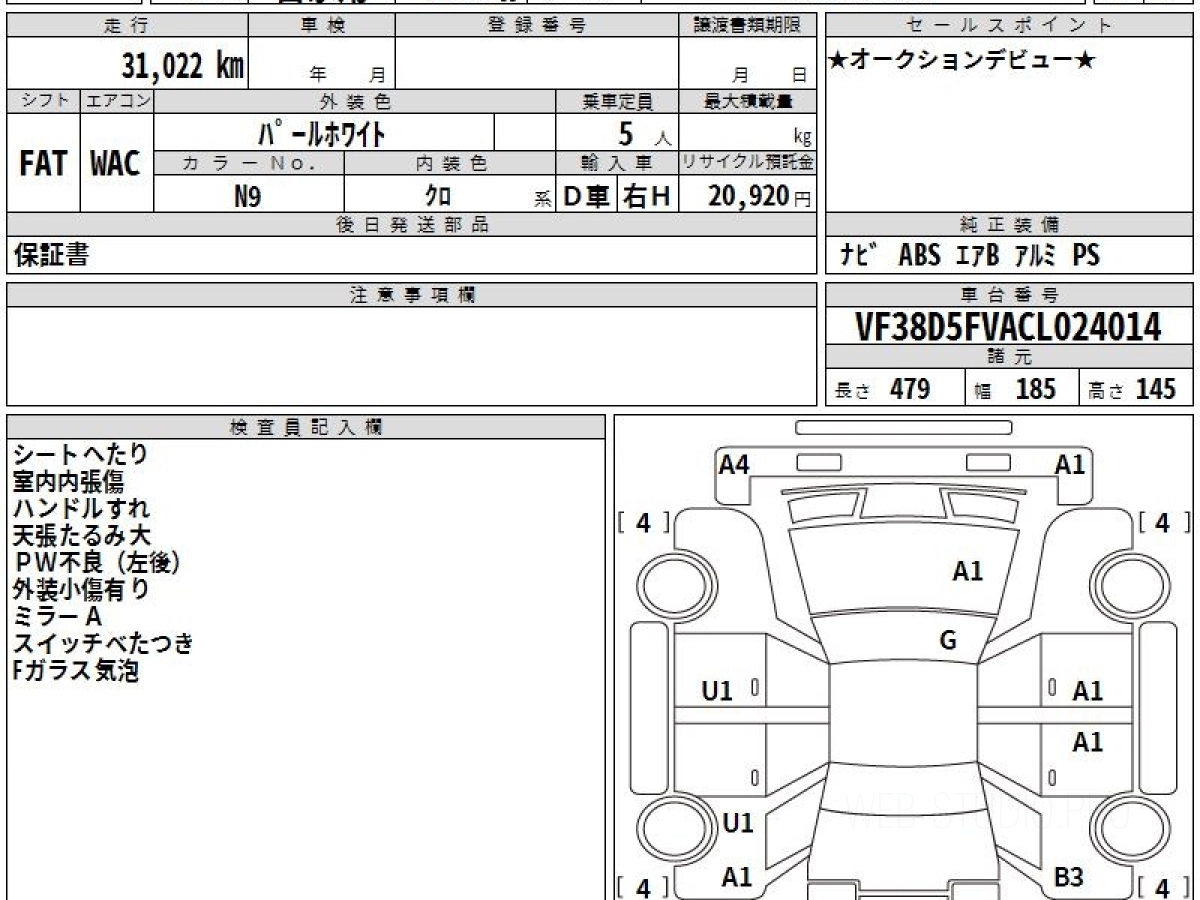
Task: Click the 室内内張傷 inspector note
Action: 69,482
